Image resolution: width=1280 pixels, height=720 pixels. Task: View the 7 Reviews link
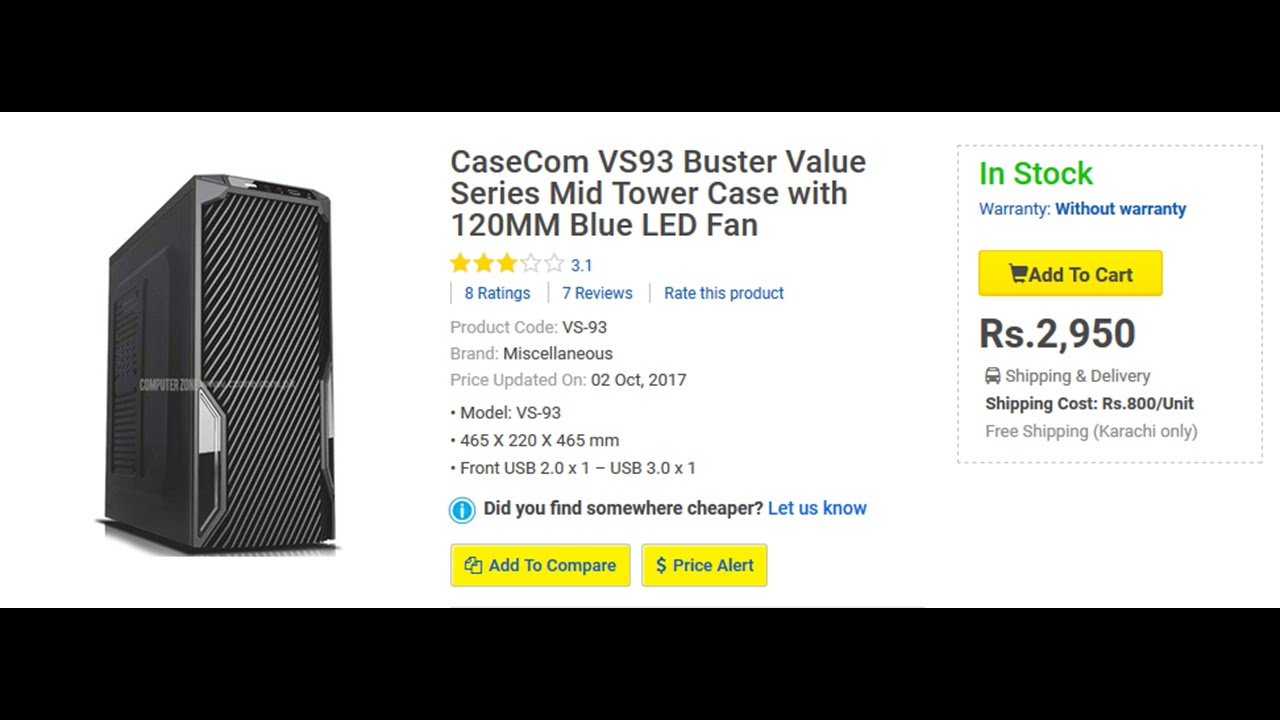[x=597, y=293]
